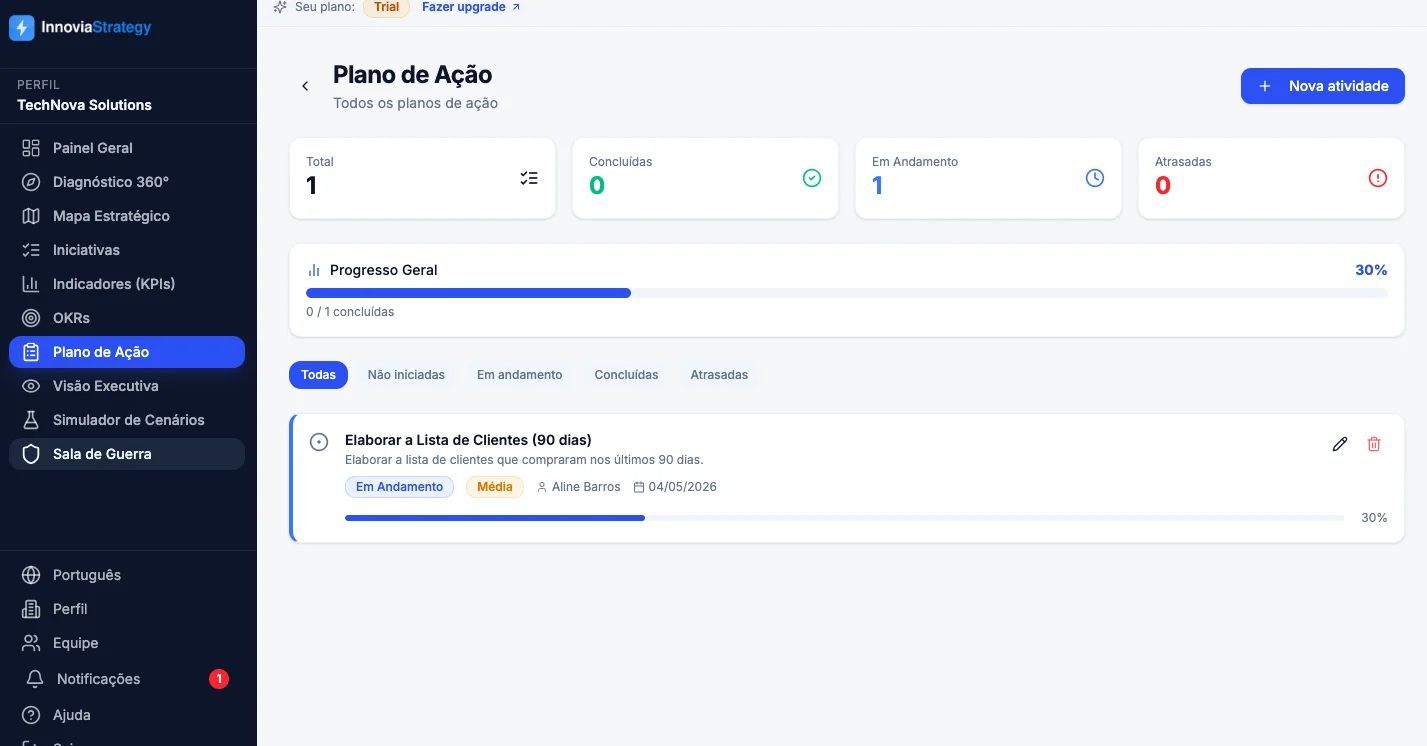This screenshot has width=1427, height=746.
Task: Click the activity title Elaborar a Lista de Clientes
Action: pos(468,440)
